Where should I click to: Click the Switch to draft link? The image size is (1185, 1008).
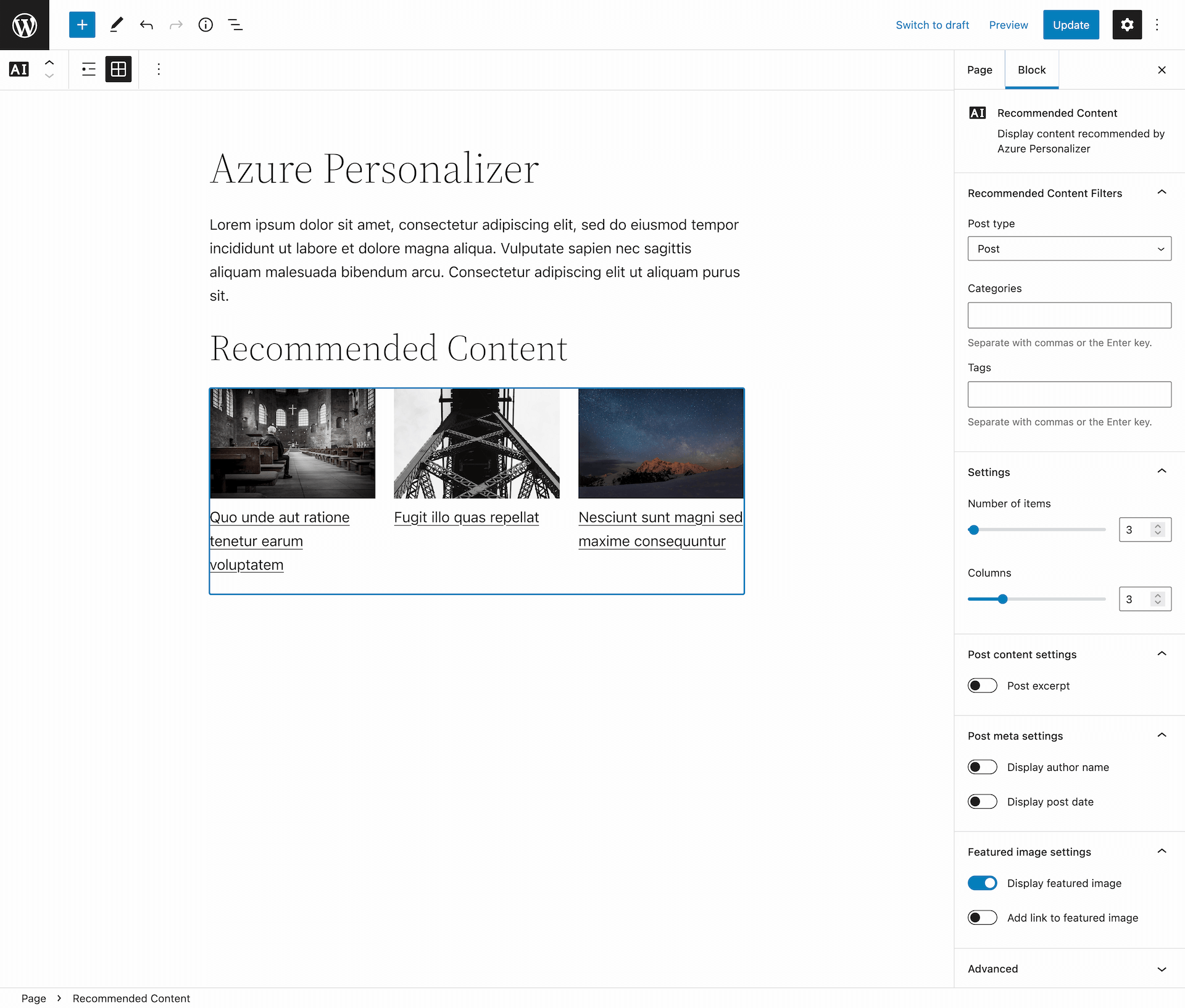pyautogui.click(x=933, y=25)
